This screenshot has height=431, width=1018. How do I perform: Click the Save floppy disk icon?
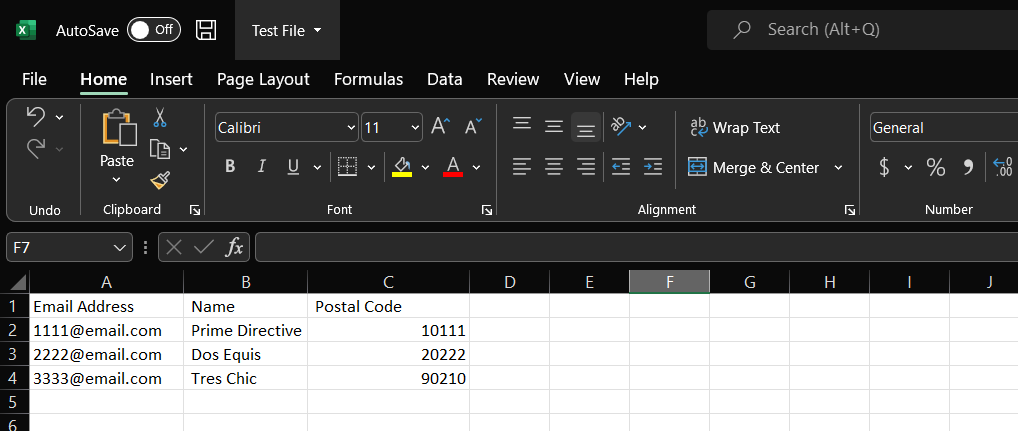click(206, 30)
